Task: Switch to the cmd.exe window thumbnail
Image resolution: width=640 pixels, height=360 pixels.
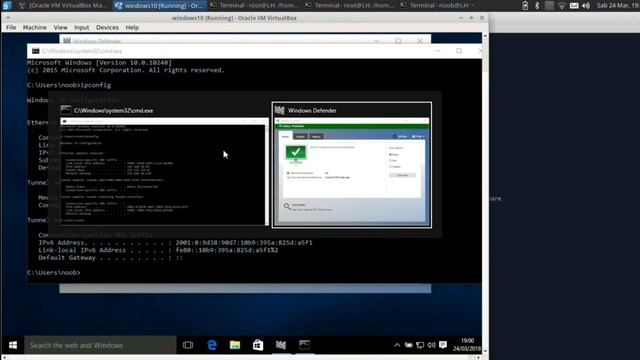Action: pyautogui.click(x=164, y=165)
